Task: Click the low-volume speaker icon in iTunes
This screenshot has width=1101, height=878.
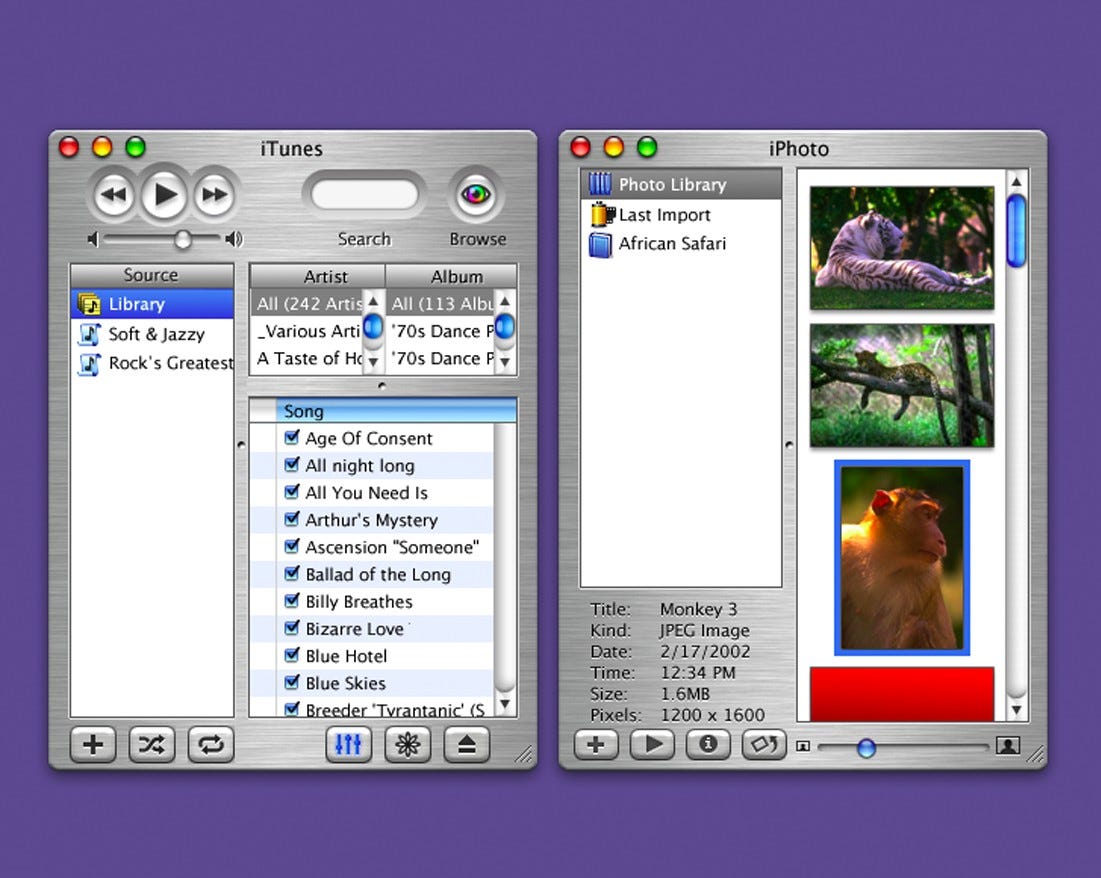Action: pyautogui.click(x=93, y=240)
